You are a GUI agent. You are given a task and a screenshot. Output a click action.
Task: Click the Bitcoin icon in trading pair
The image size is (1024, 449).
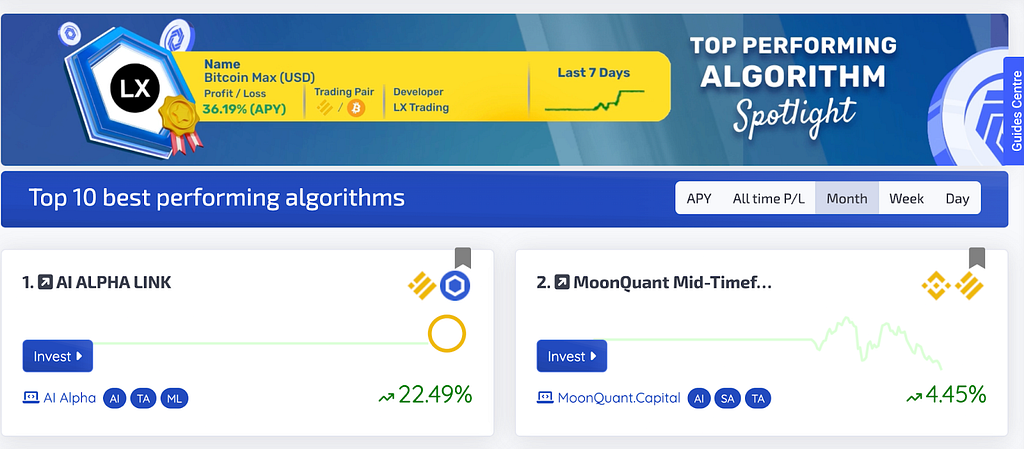pyautogui.click(x=356, y=108)
